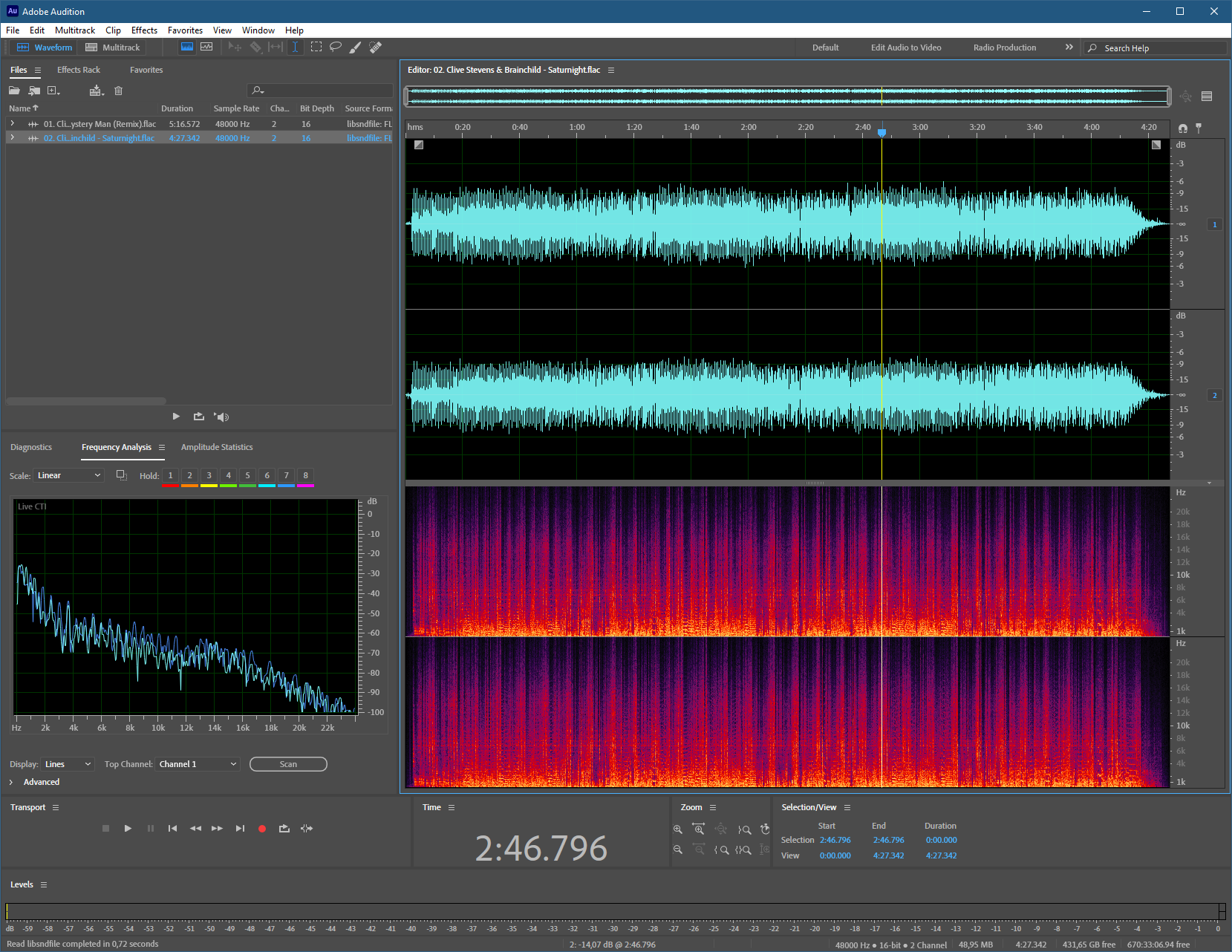Screen dimensions: 1232x952
Task: Select the Time Selection tool
Action: tap(295, 47)
